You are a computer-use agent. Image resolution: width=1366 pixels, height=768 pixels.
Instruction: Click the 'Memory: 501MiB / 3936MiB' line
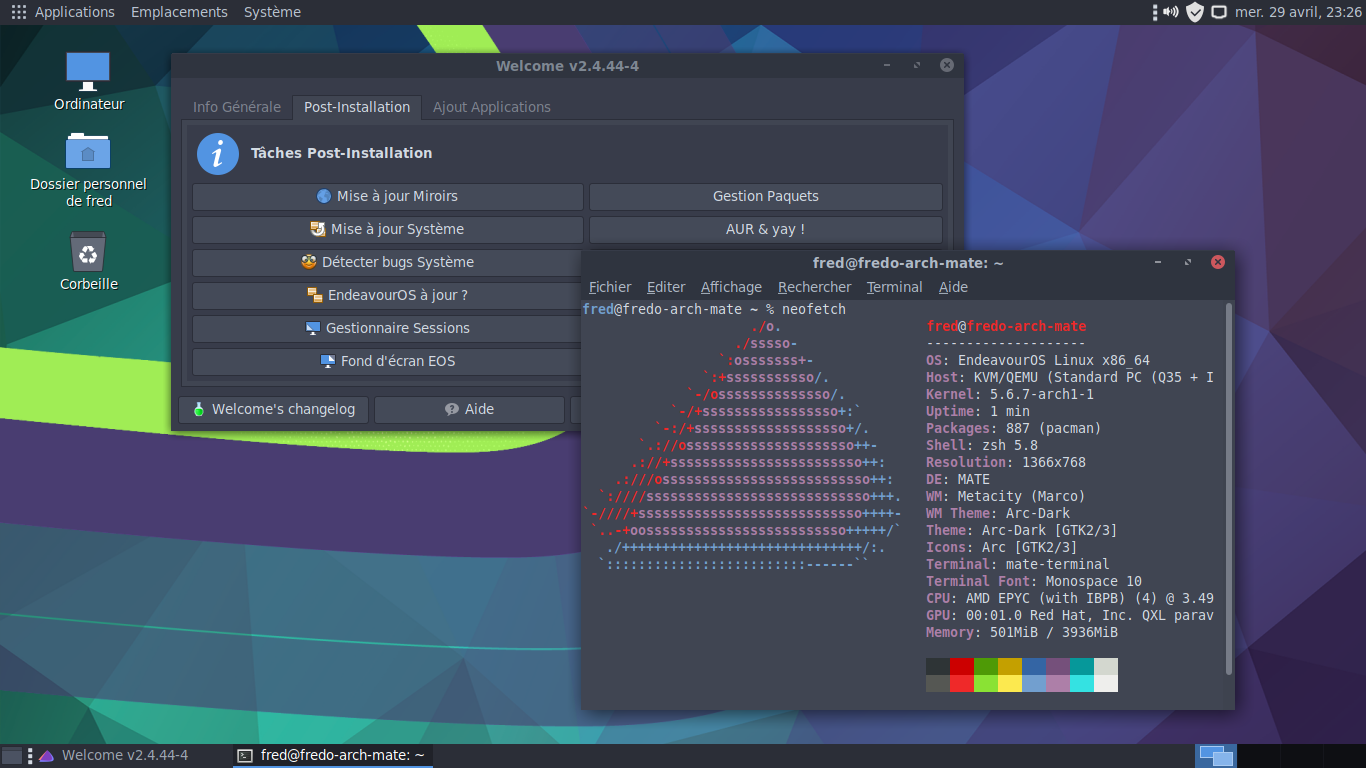point(1022,632)
